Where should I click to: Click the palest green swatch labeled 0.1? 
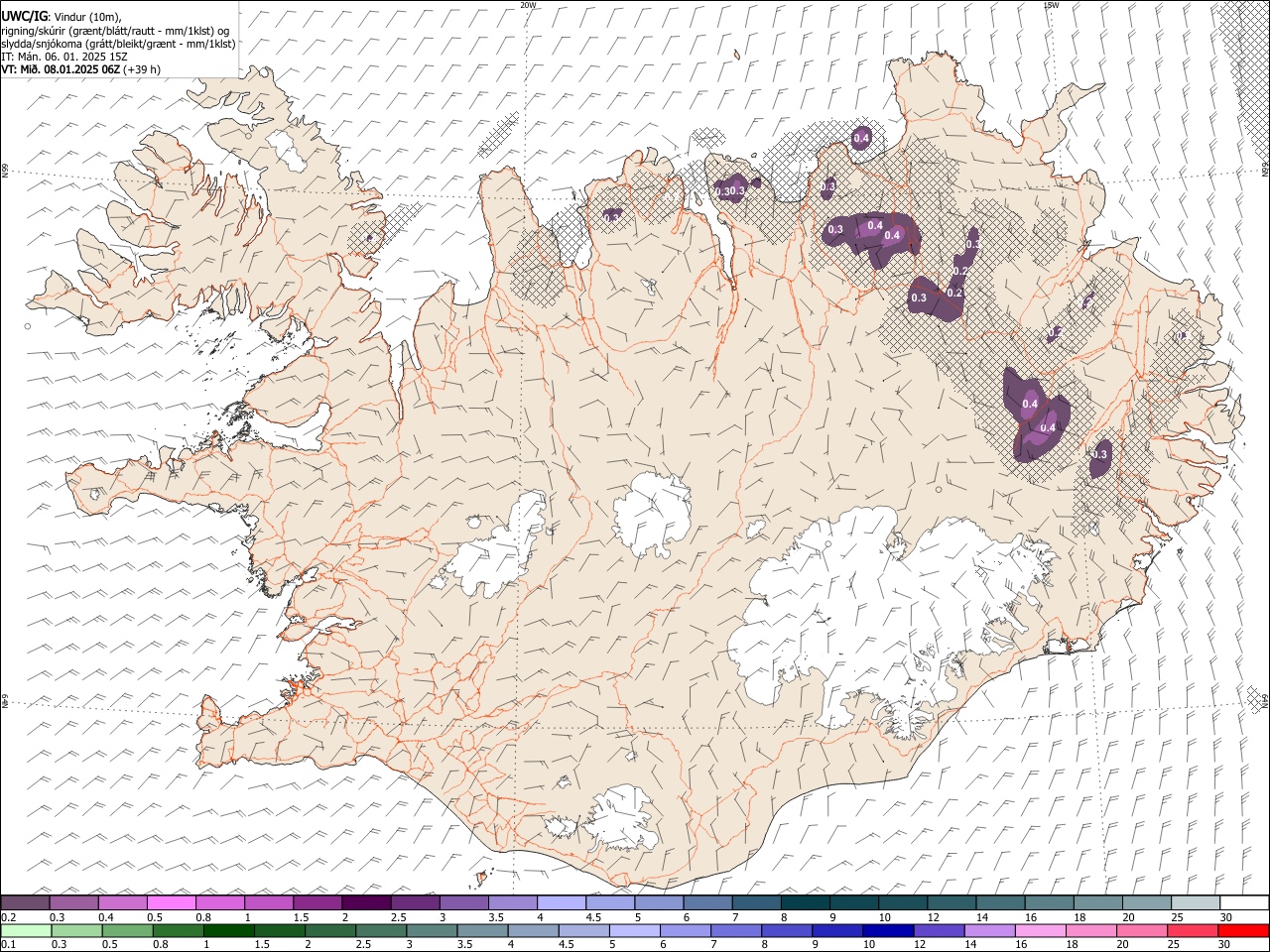pyautogui.click(x=26, y=930)
